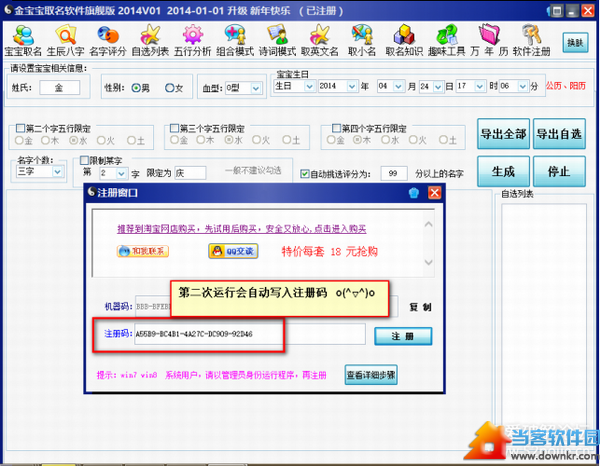600x466 pixels.
Task: Open the hour 17 dropdown
Action: pos(480,86)
